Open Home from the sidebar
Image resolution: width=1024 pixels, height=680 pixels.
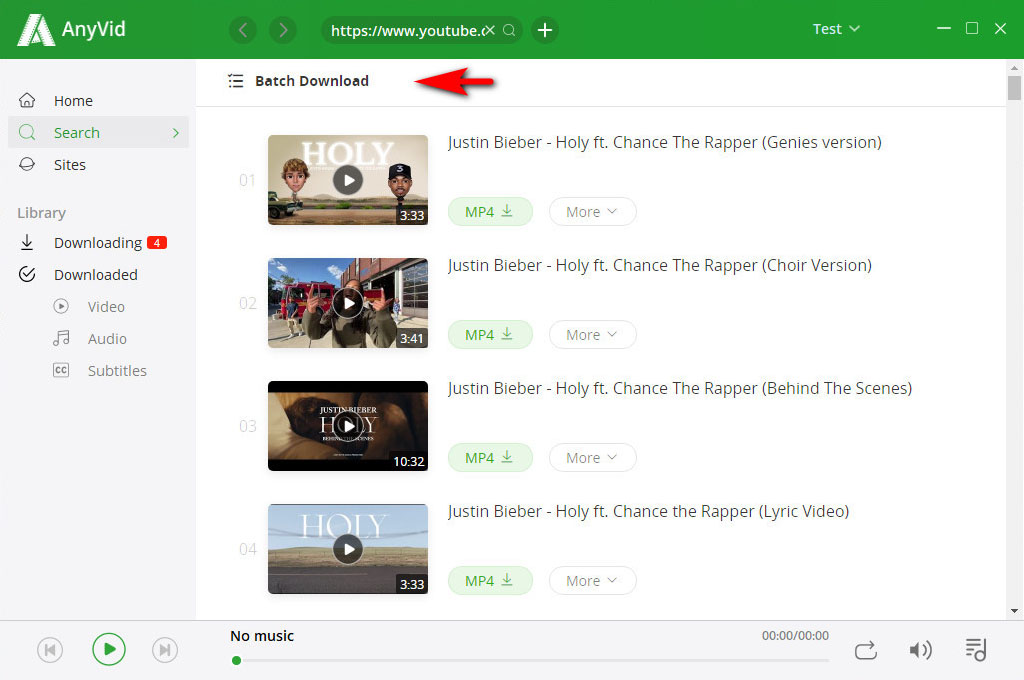pos(99,101)
